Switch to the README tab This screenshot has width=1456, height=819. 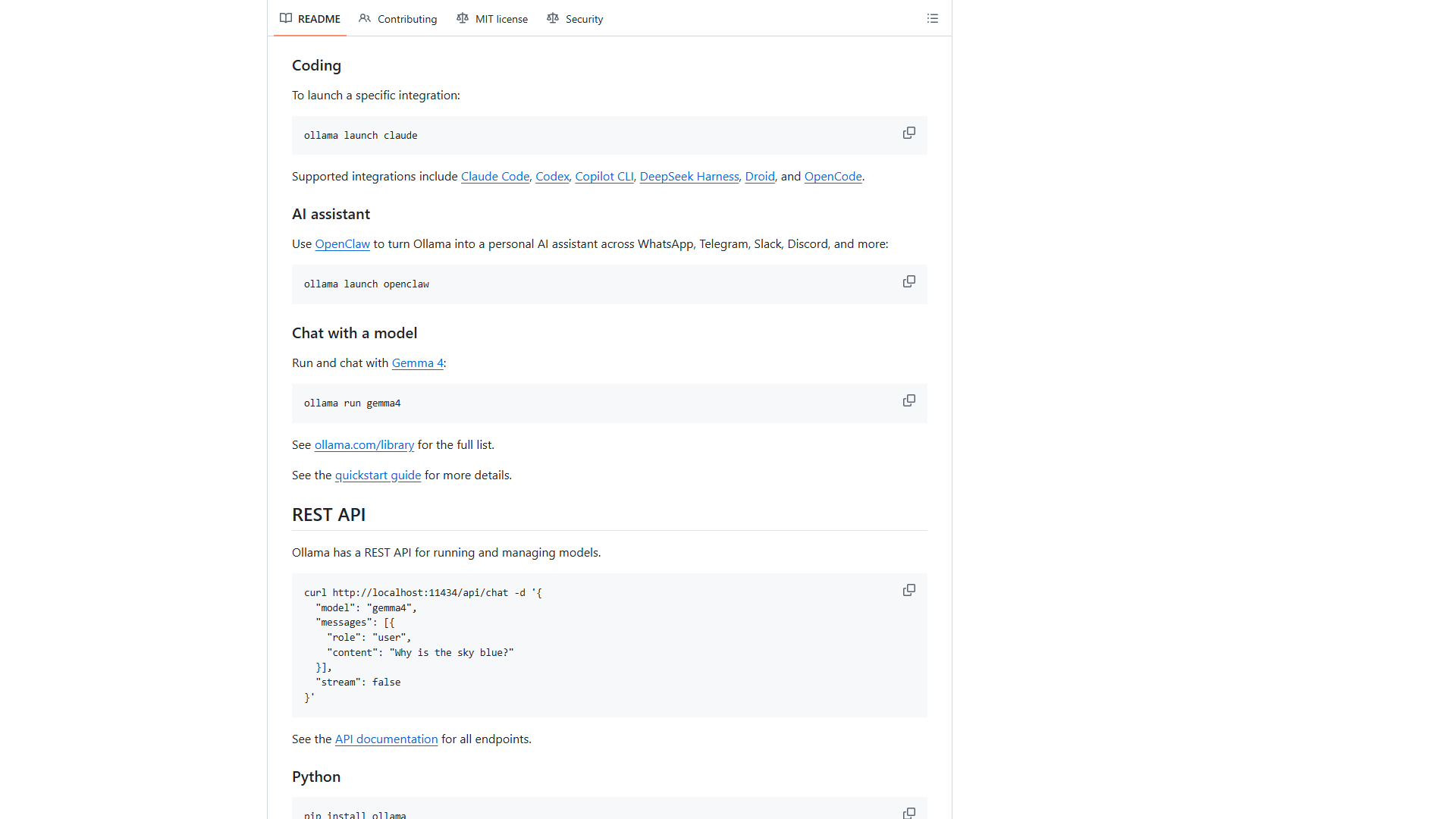(x=310, y=18)
